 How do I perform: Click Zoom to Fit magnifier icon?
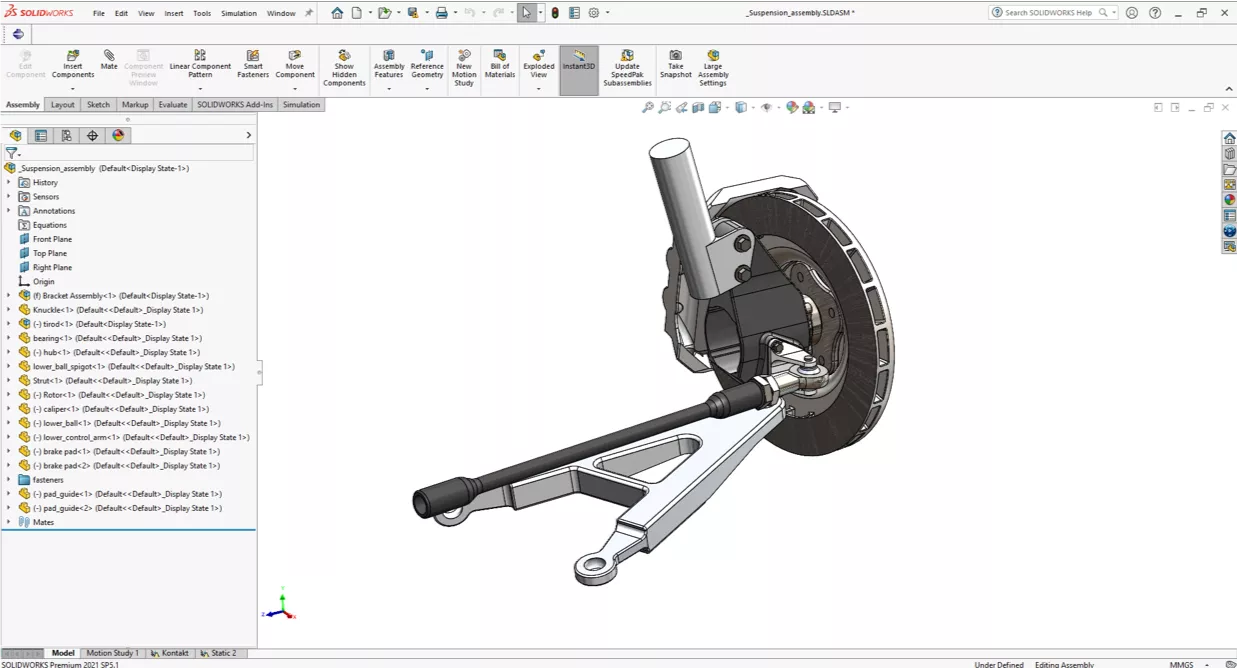click(647, 107)
